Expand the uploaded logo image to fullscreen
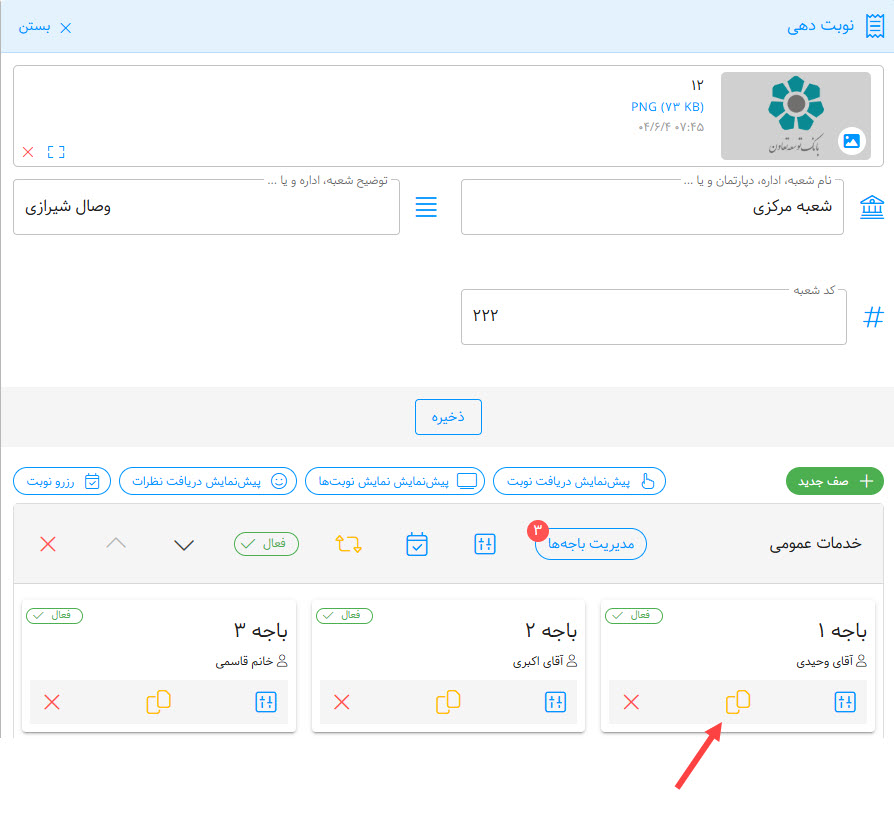This screenshot has width=894, height=822. (56, 152)
